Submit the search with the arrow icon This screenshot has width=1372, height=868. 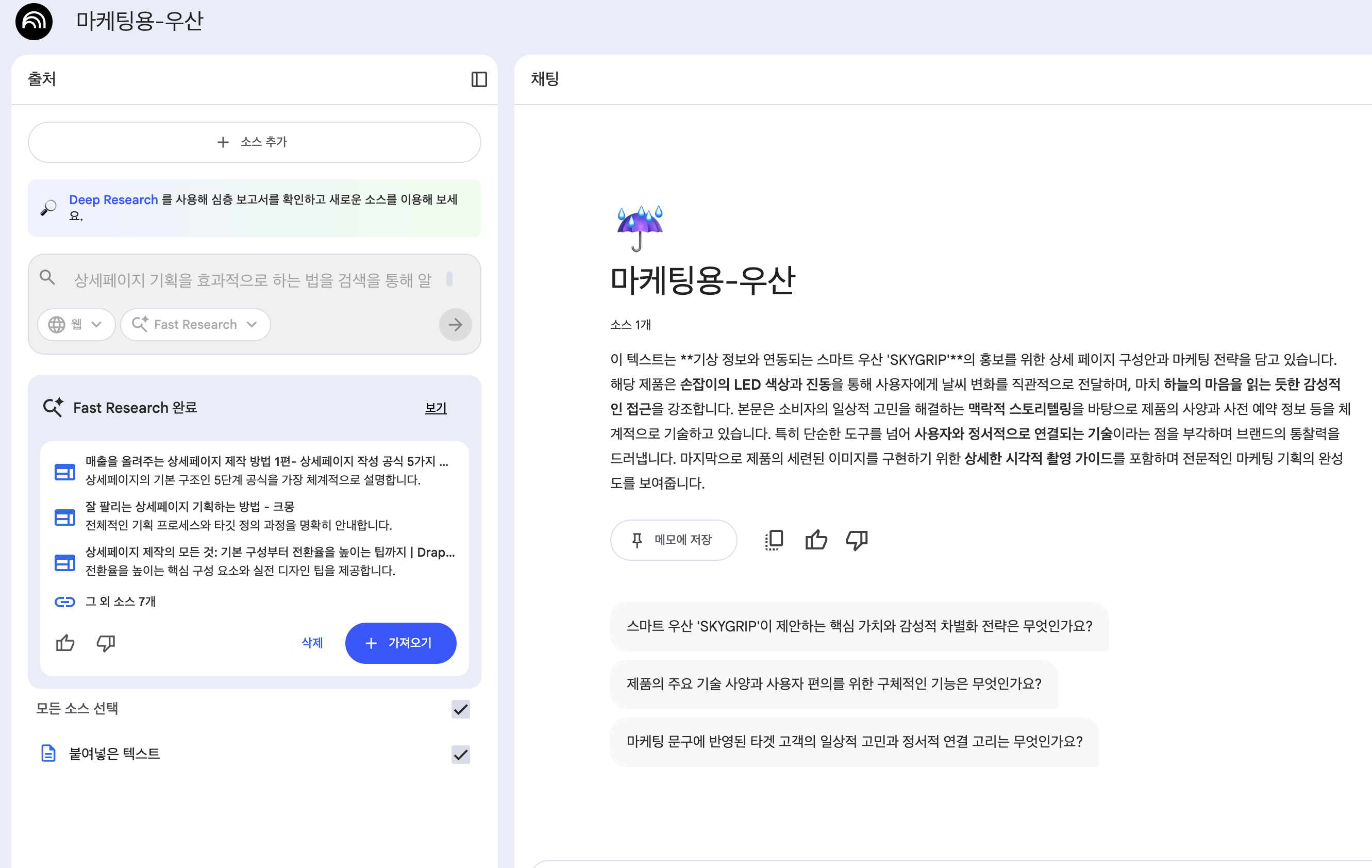click(x=455, y=324)
